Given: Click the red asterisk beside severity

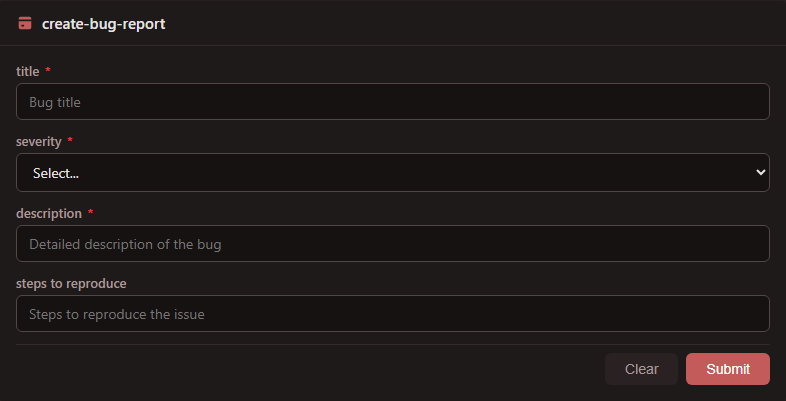Looking at the screenshot, I should point(70,142).
